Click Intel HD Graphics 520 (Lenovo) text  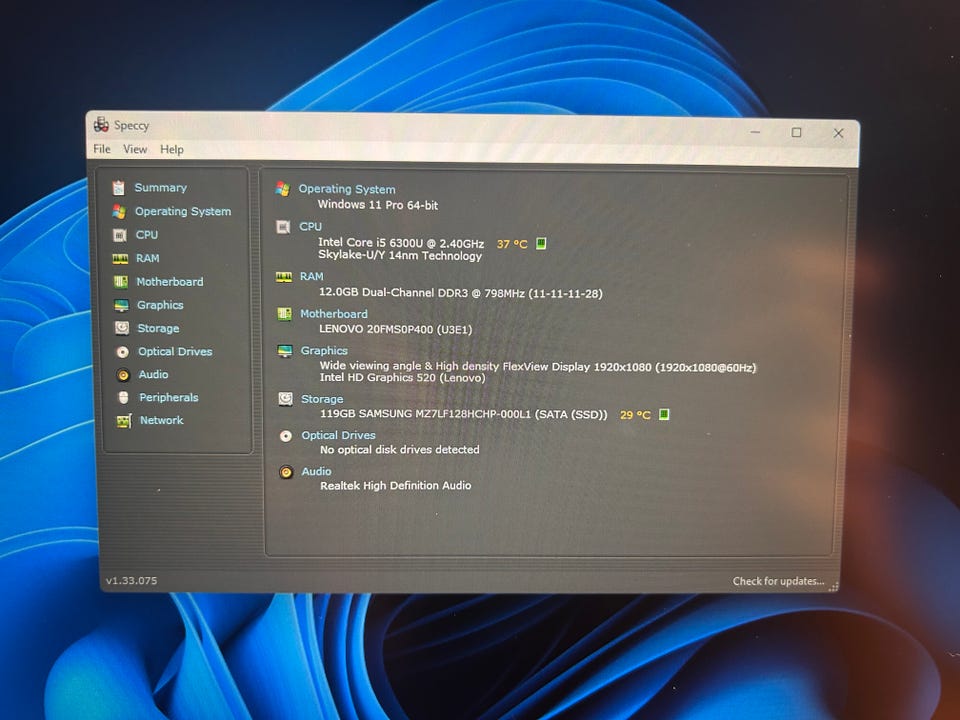(x=402, y=378)
